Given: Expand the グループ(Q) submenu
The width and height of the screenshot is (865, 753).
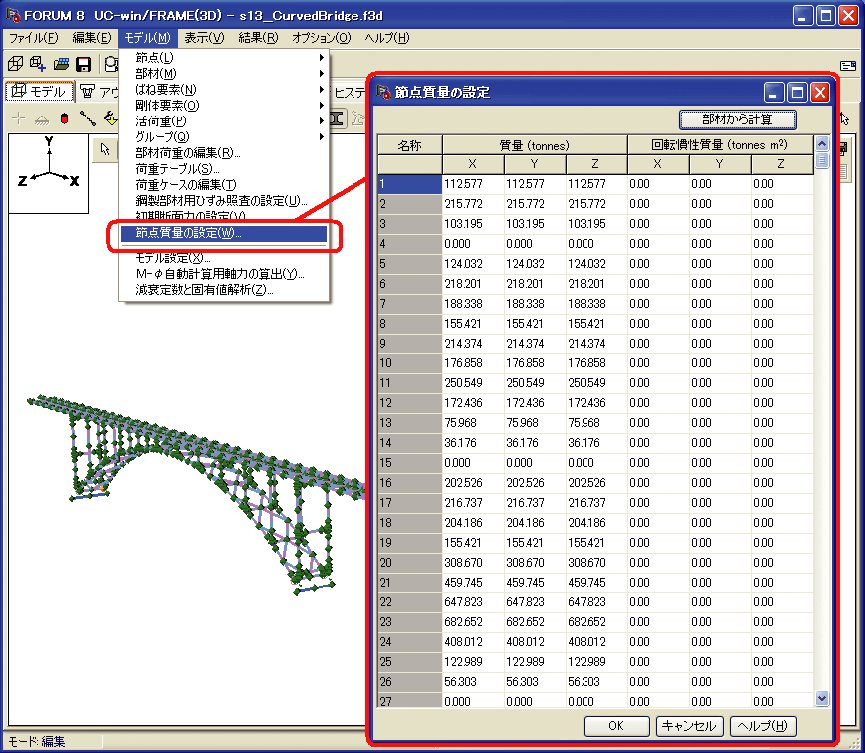Looking at the screenshot, I should [224, 137].
